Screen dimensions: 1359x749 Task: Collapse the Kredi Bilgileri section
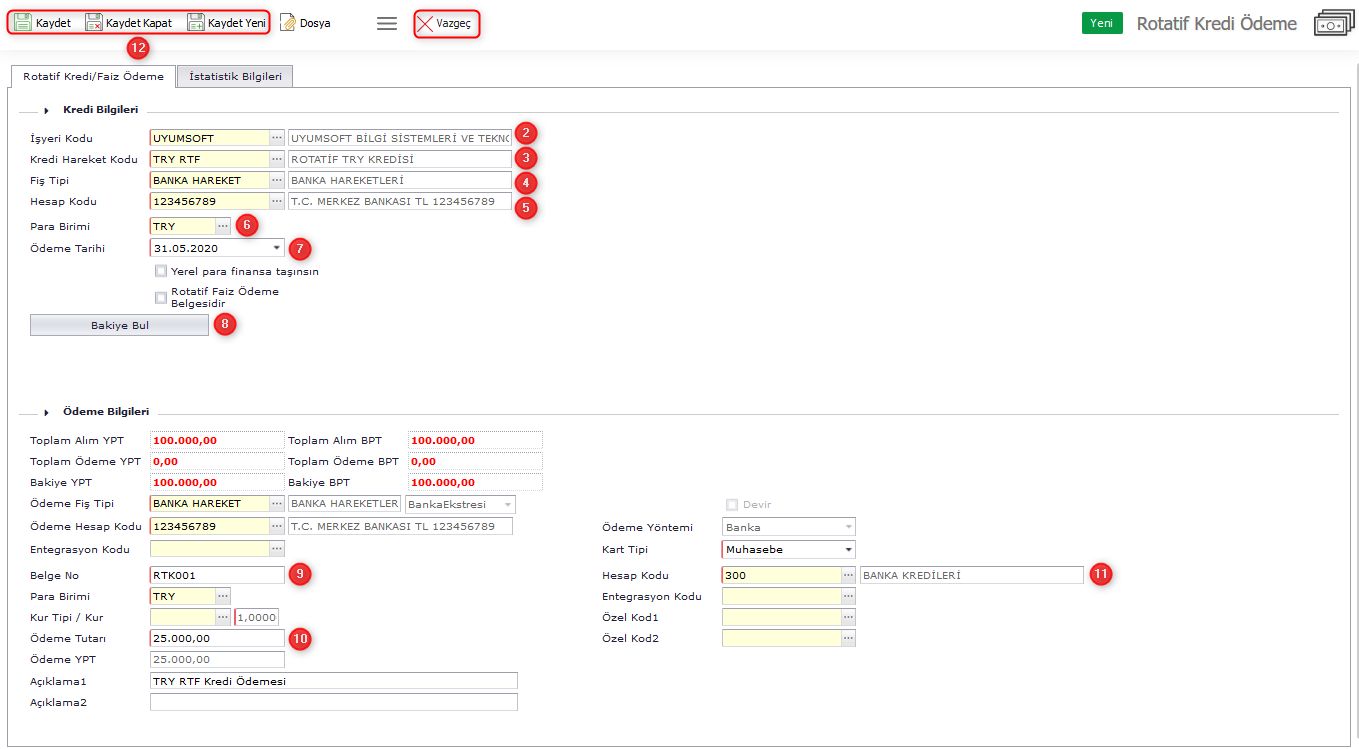click(47, 110)
